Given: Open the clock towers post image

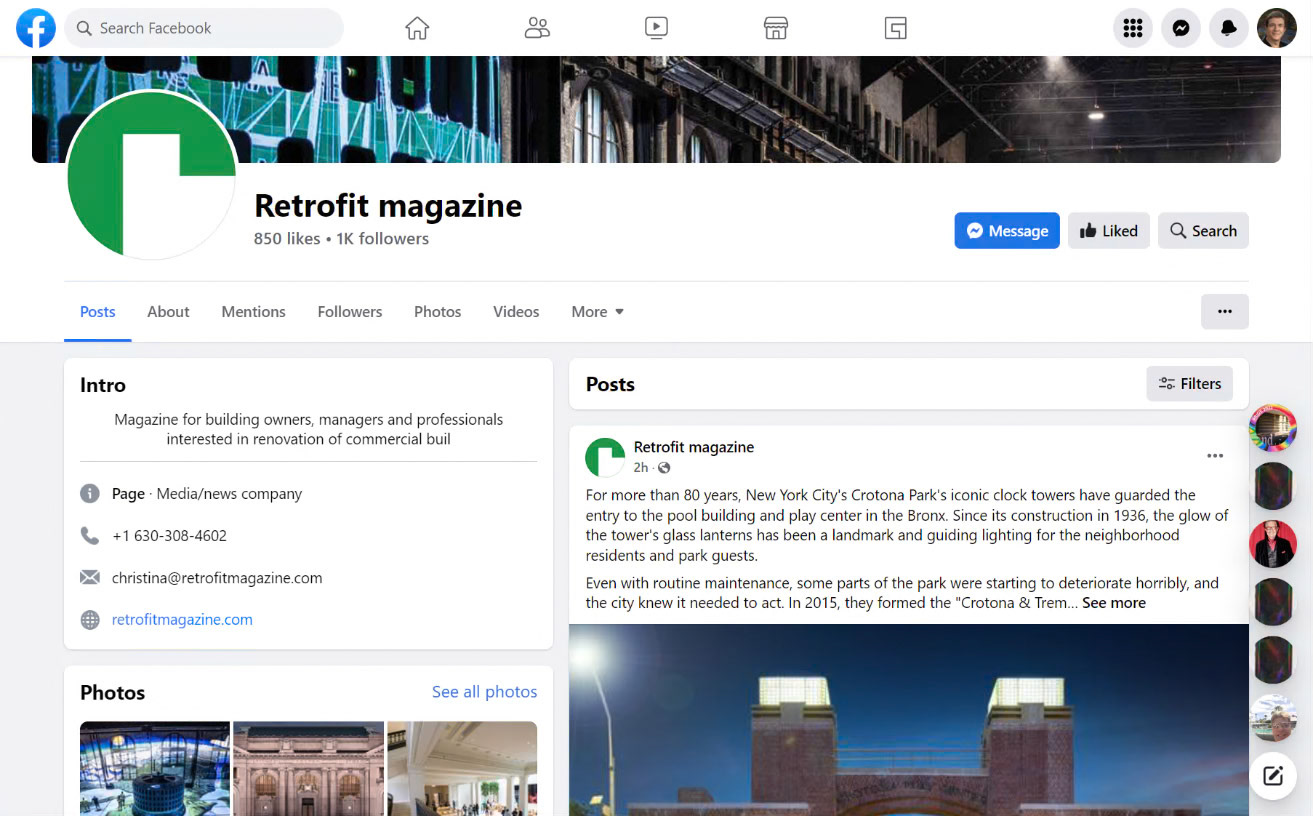Looking at the screenshot, I should (909, 720).
